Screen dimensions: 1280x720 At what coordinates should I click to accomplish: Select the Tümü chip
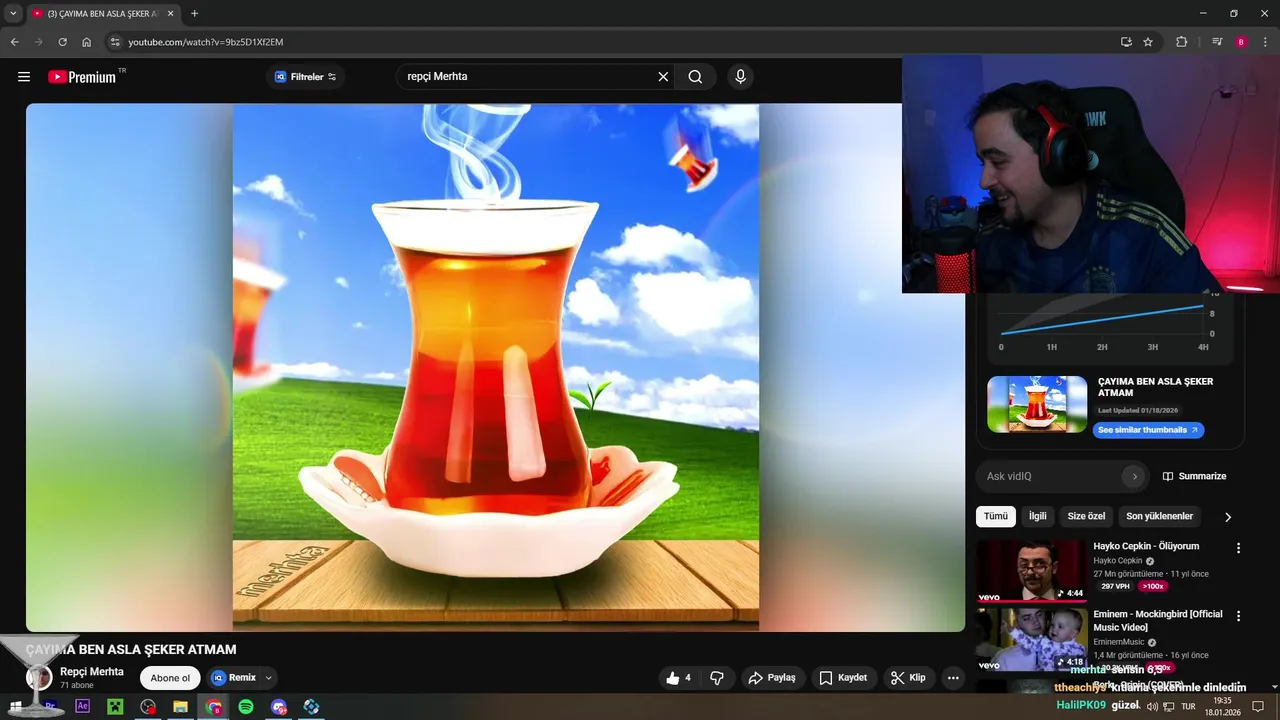996,517
